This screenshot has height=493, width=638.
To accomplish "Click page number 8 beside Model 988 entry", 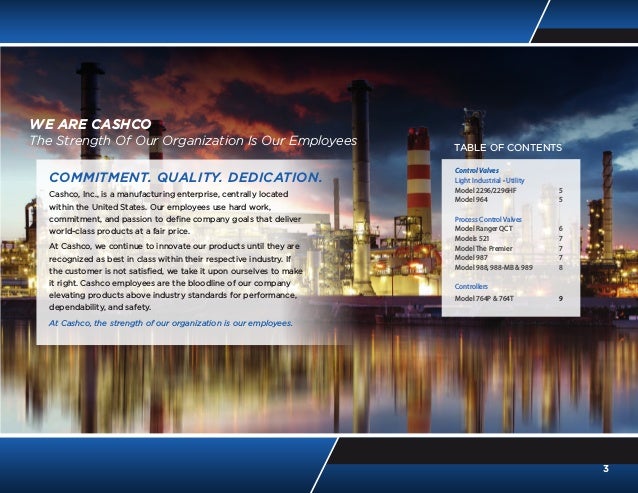I will pos(561,267).
